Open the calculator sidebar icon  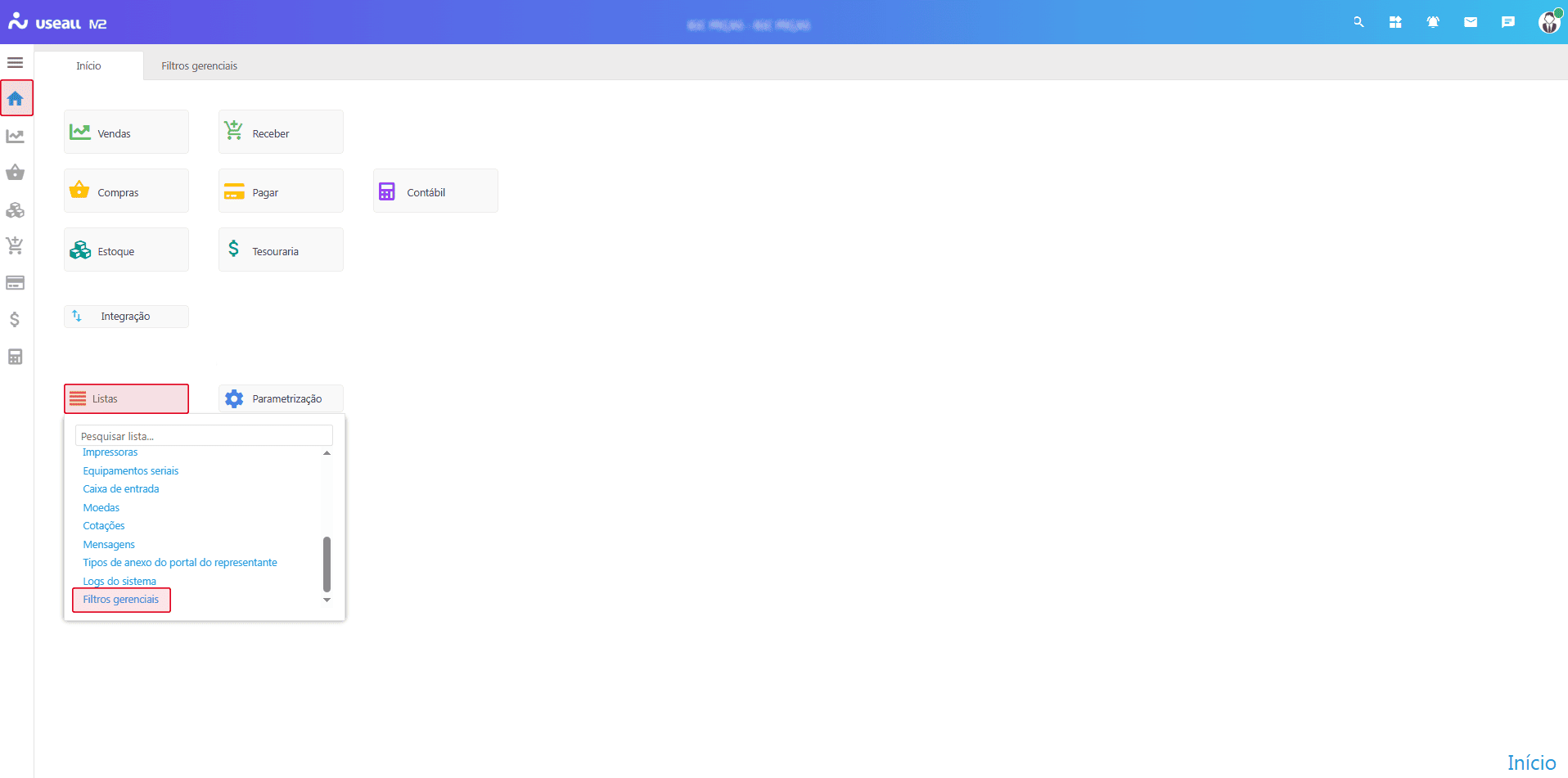coord(15,357)
